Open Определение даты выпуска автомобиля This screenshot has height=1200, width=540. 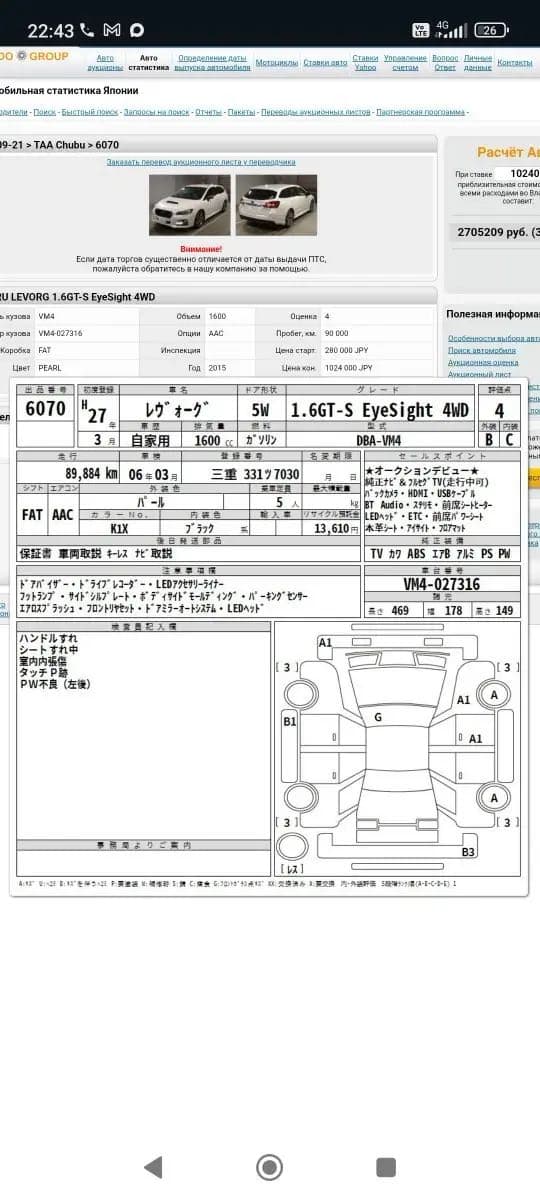pyautogui.click(x=212, y=63)
